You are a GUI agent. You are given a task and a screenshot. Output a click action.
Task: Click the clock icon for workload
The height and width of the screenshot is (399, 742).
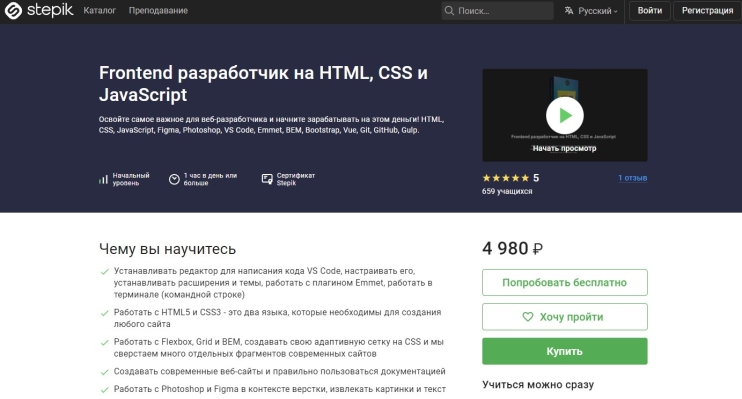click(174, 179)
